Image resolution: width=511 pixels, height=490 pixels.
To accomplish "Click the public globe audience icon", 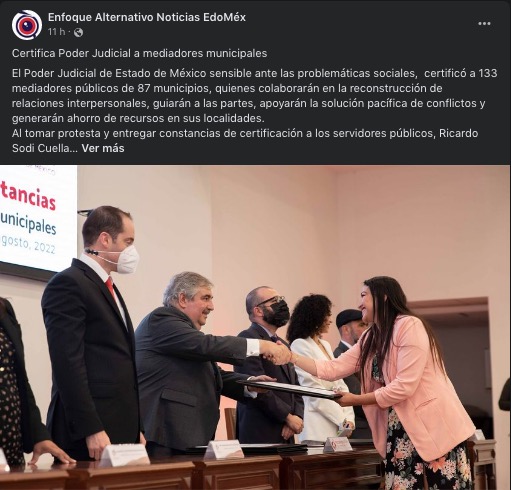I will click(78, 32).
